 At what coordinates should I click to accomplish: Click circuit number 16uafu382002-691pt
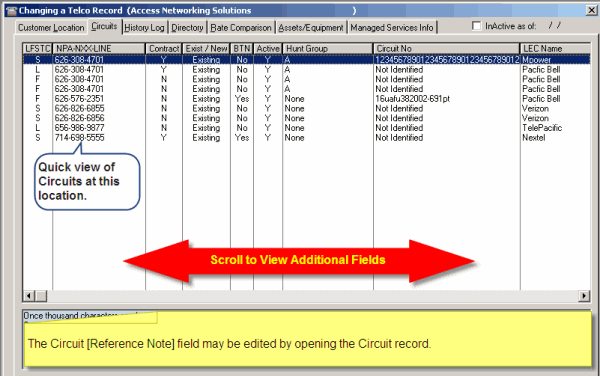(412, 99)
